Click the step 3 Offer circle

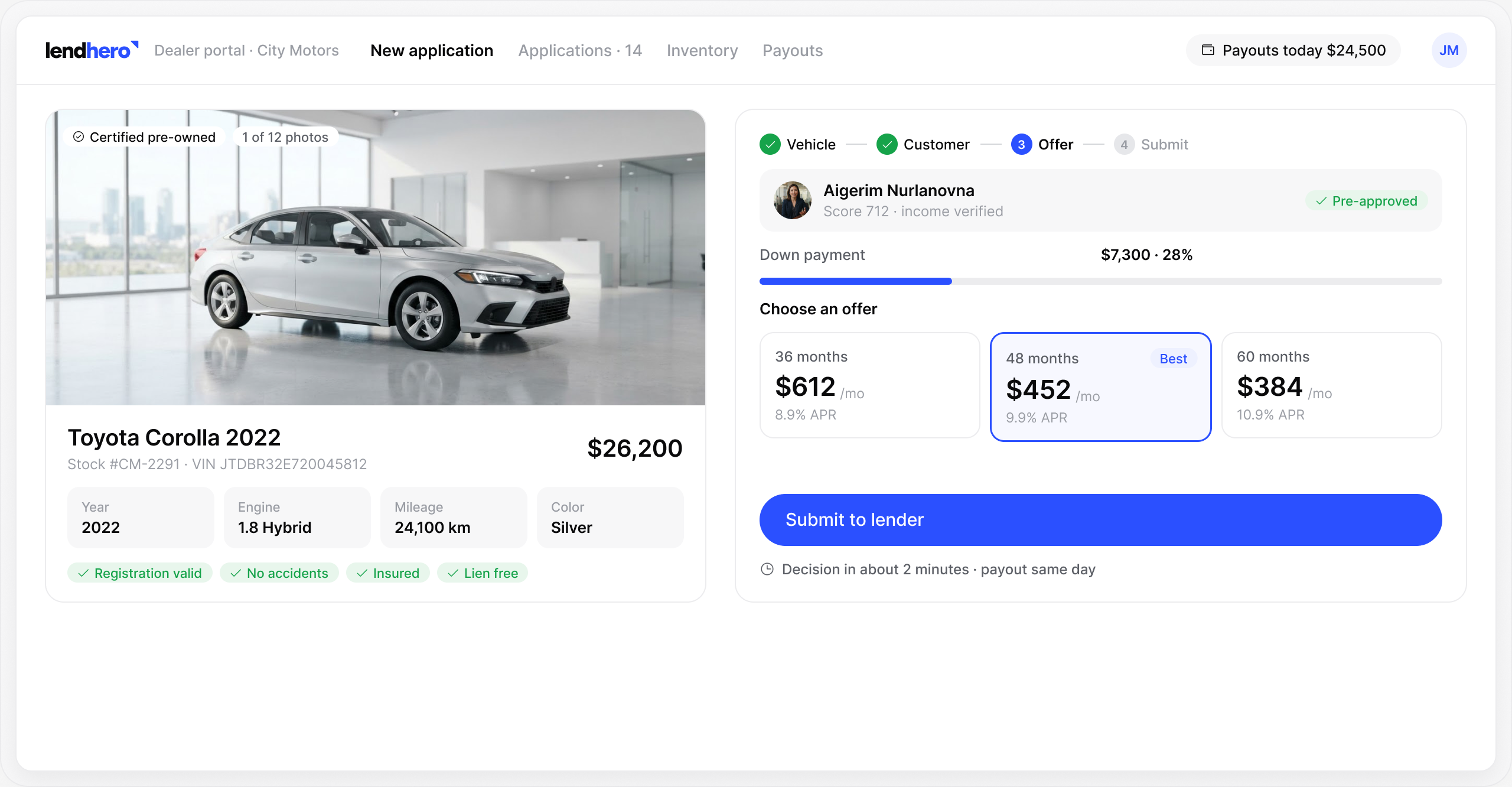pyautogui.click(x=1021, y=144)
